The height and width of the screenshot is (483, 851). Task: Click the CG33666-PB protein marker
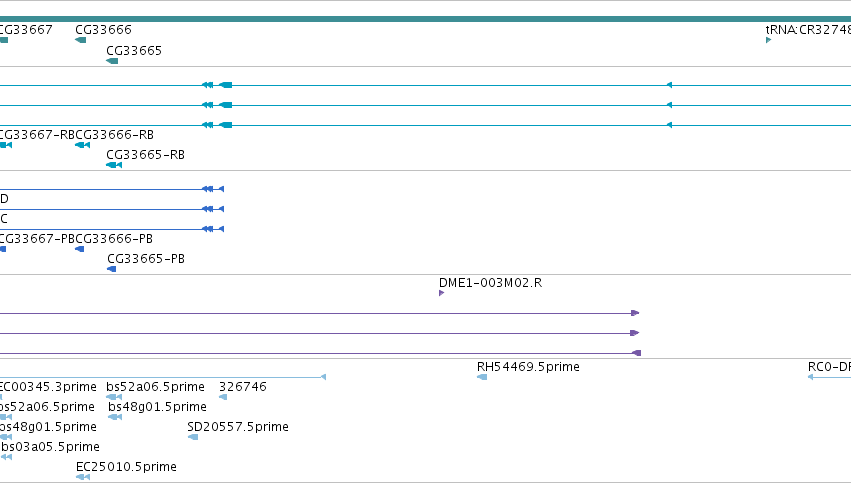pyautogui.click(x=79, y=249)
